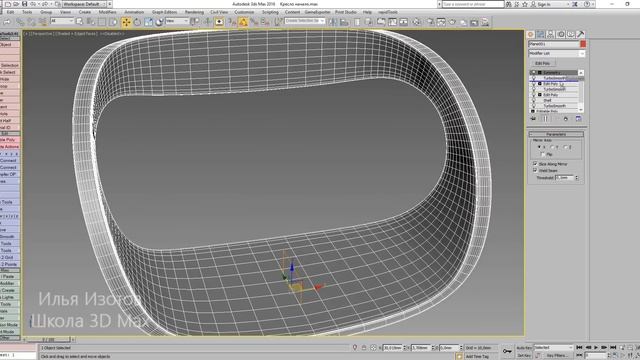Click the Align tool icon
The image size is (640, 360).
pyautogui.click(x=344, y=22)
